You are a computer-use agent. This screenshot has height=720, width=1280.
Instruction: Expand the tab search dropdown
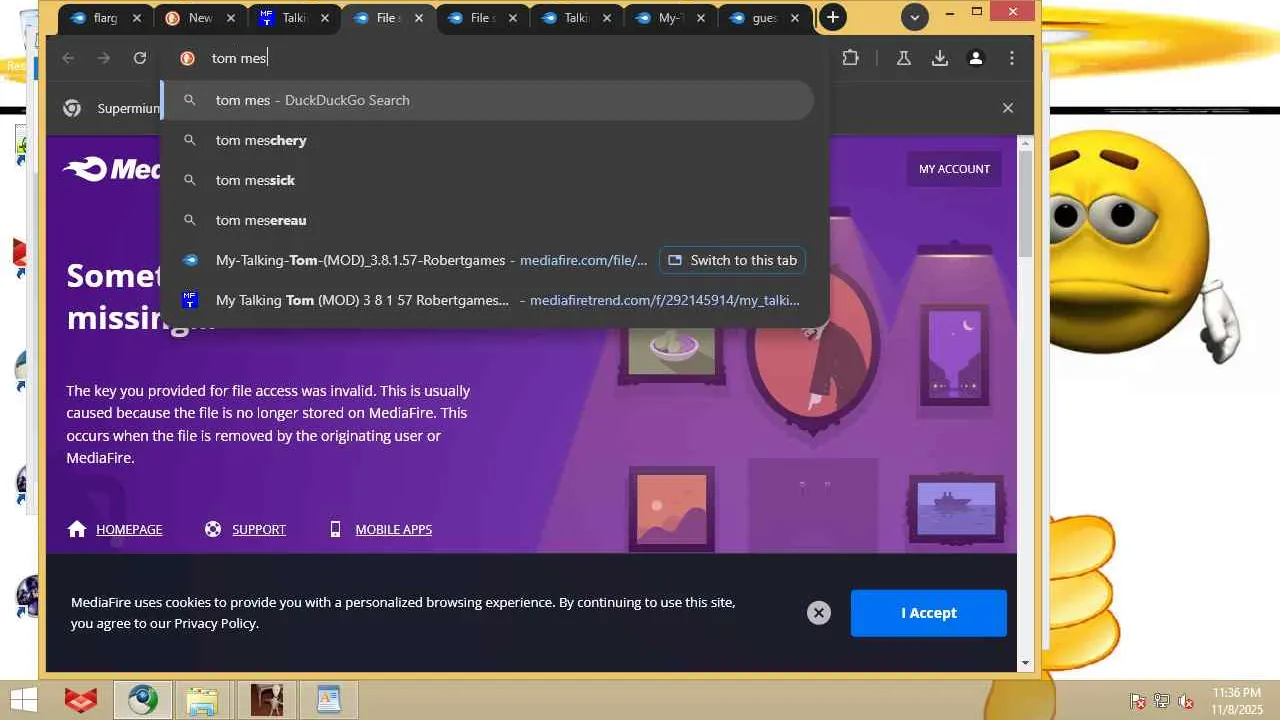coord(914,17)
